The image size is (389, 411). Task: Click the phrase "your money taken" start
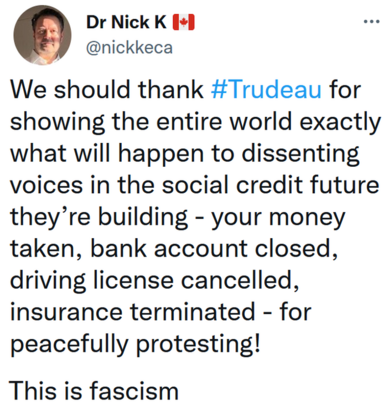pyautogui.click(x=278, y=218)
